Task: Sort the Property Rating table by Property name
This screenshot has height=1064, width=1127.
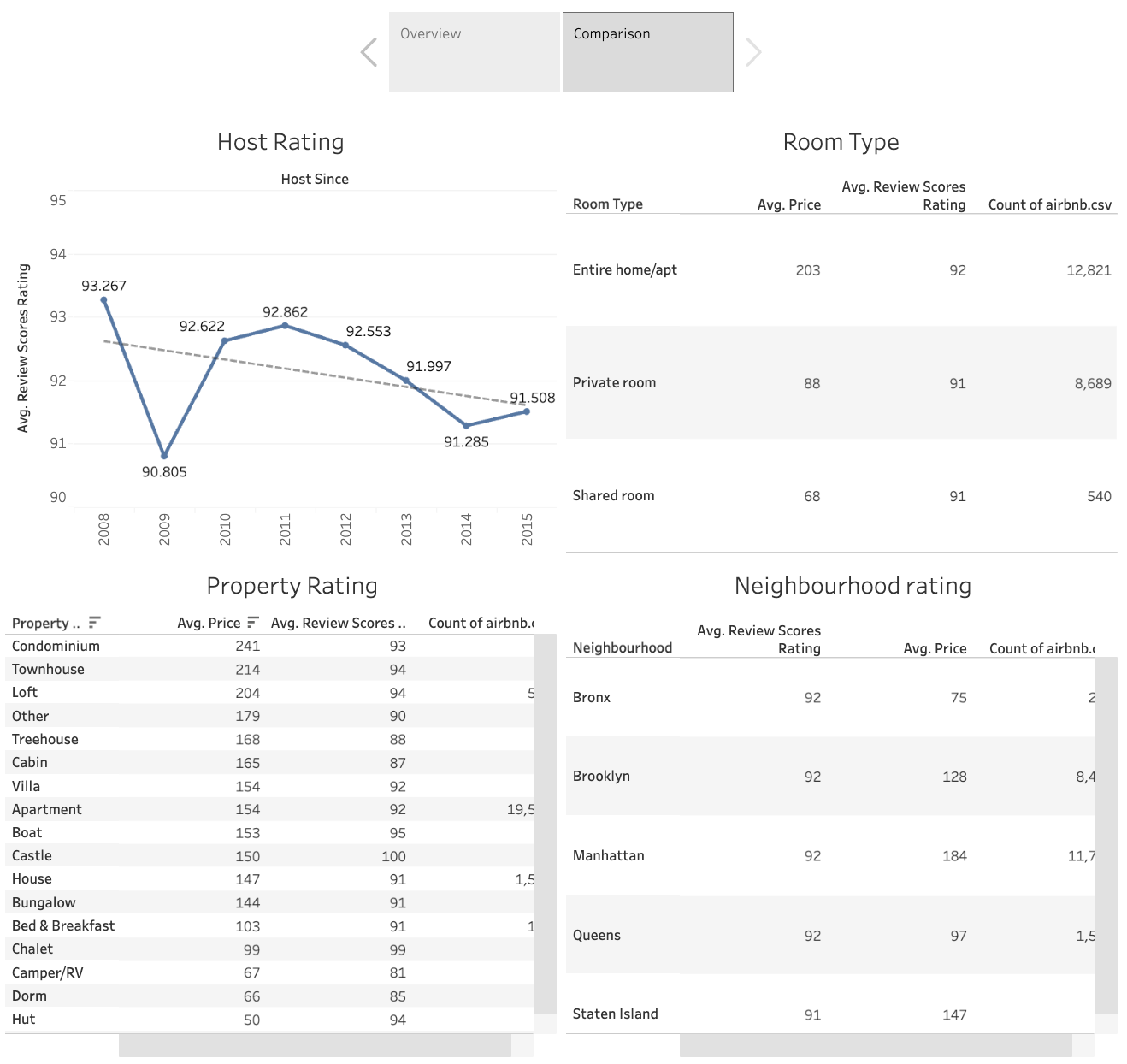Action: pyautogui.click(x=94, y=623)
